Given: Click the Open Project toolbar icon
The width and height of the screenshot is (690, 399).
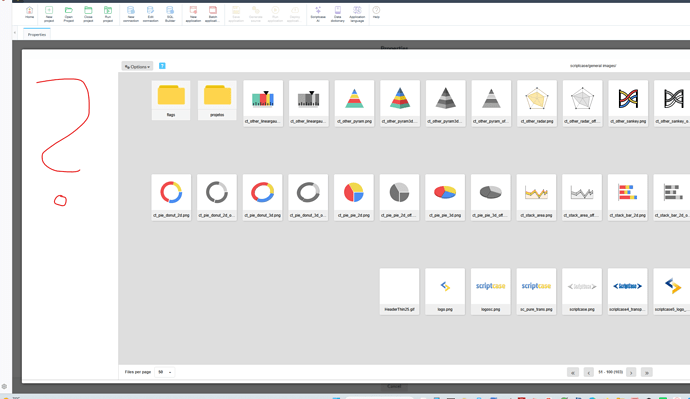Looking at the screenshot, I should 69,14.
